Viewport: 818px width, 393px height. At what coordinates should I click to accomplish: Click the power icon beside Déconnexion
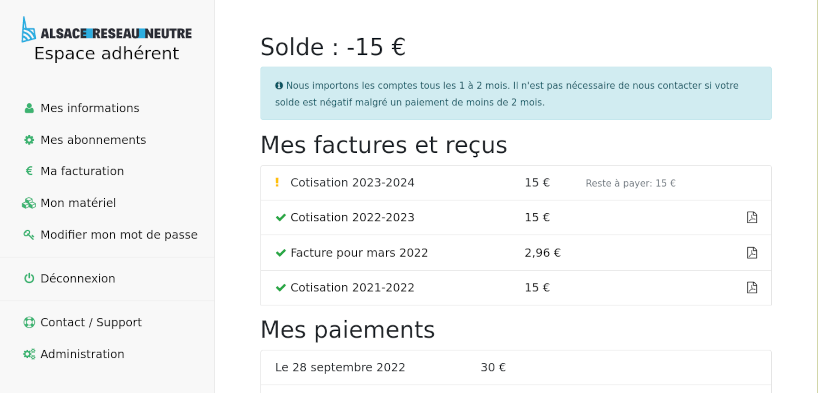29,278
